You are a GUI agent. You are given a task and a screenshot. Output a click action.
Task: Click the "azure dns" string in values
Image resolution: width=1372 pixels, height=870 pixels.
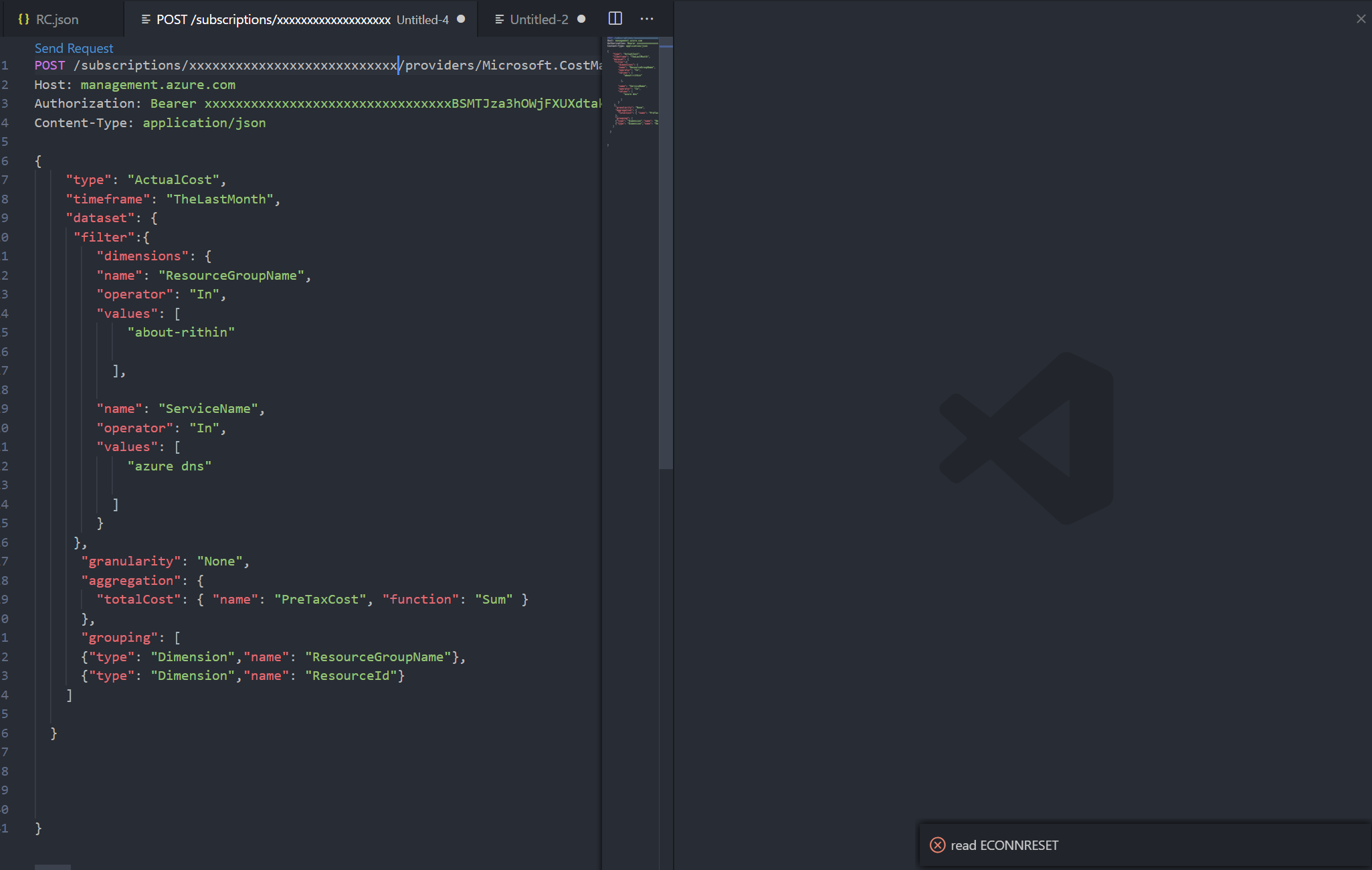pos(169,466)
